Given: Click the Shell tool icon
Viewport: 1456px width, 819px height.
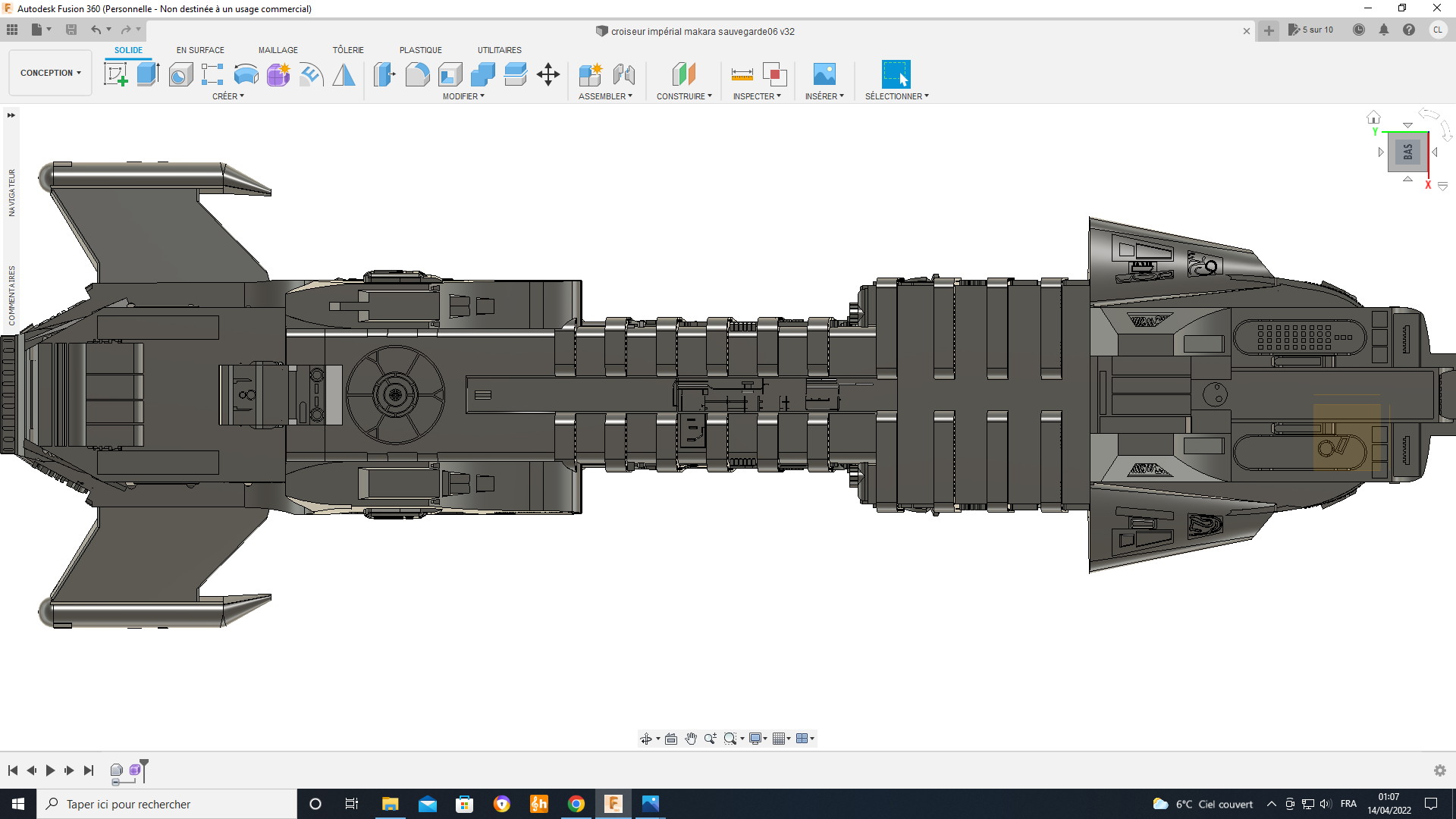Looking at the screenshot, I should click(450, 74).
